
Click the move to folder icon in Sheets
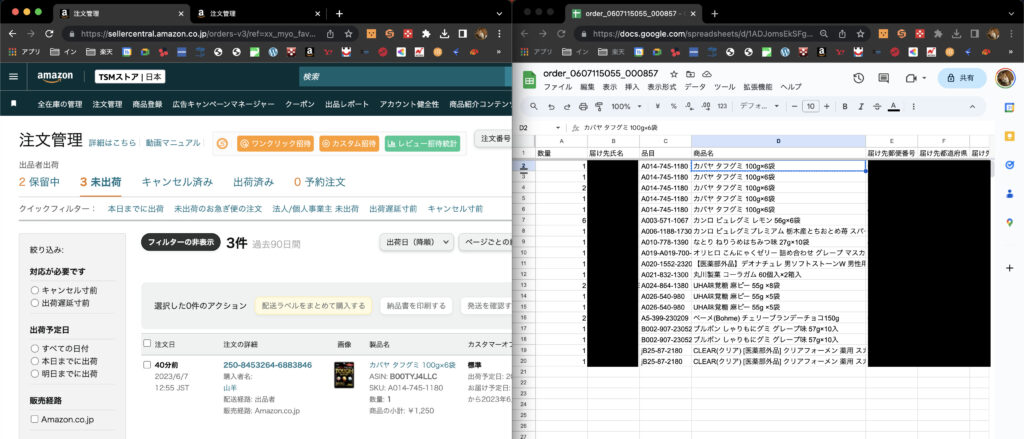[x=690, y=74]
